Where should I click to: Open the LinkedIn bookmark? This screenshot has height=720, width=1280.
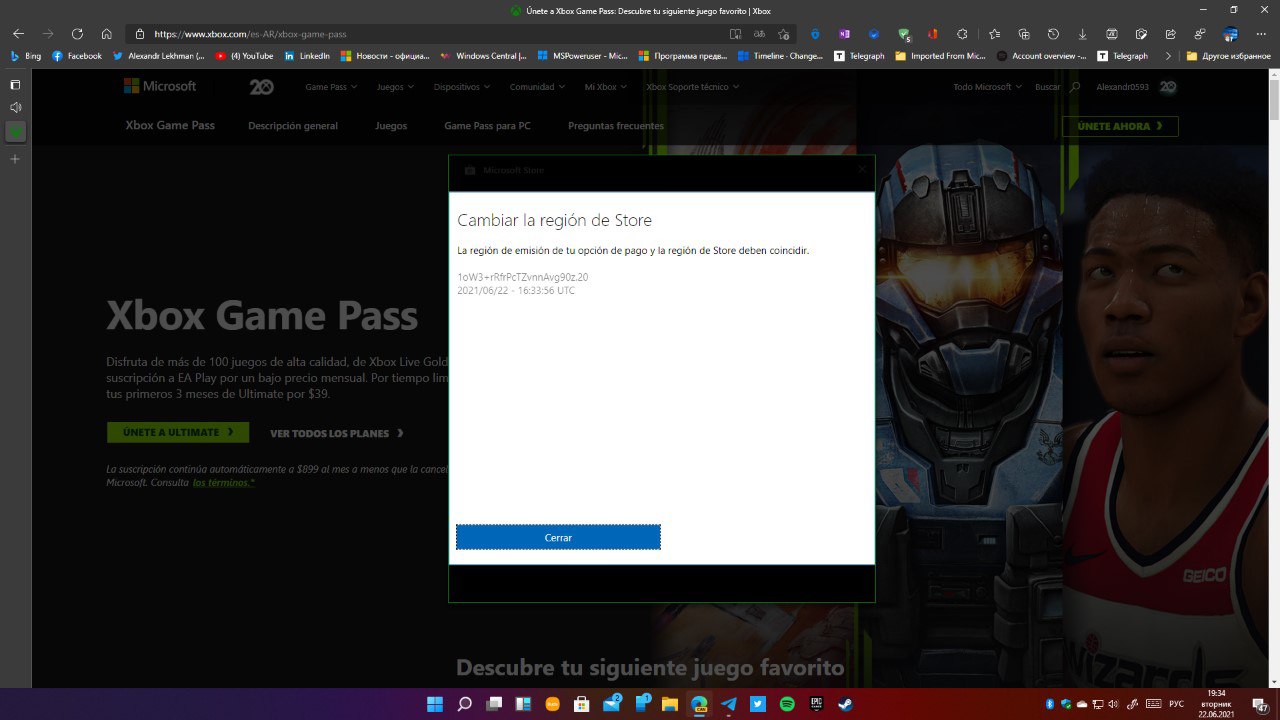pos(307,56)
